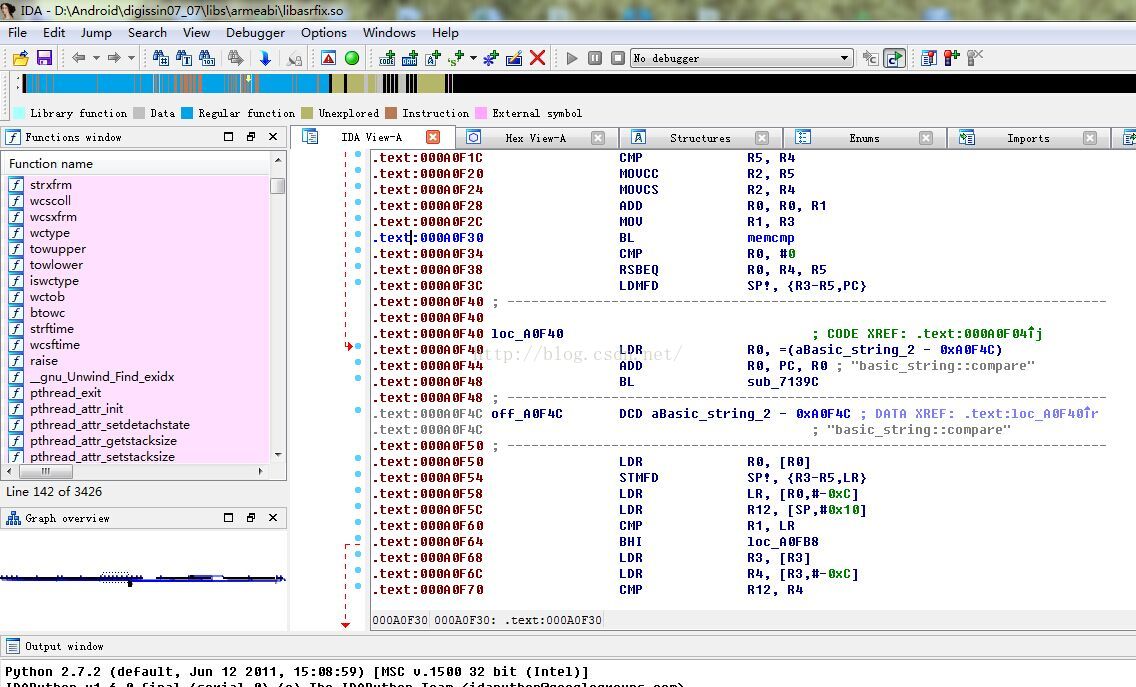Click the add breakpoint traffic light icon
Image resolution: width=1136 pixels, height=687 pixels.
951,58
